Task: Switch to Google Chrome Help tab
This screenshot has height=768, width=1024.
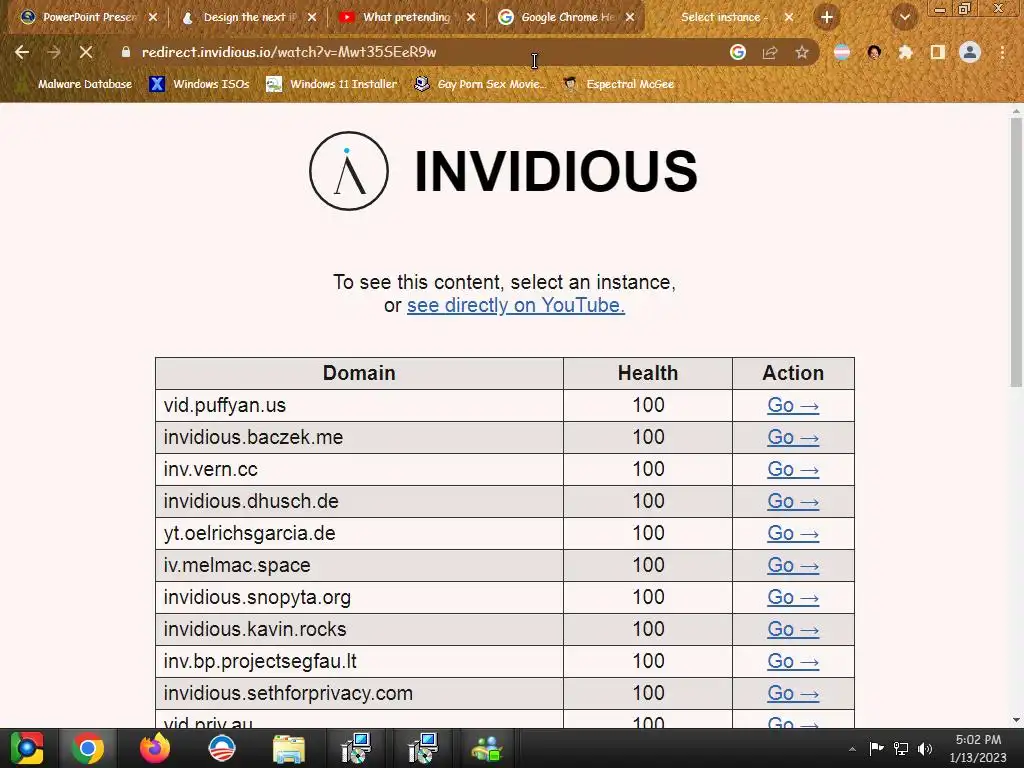Action: pos(567,17)
